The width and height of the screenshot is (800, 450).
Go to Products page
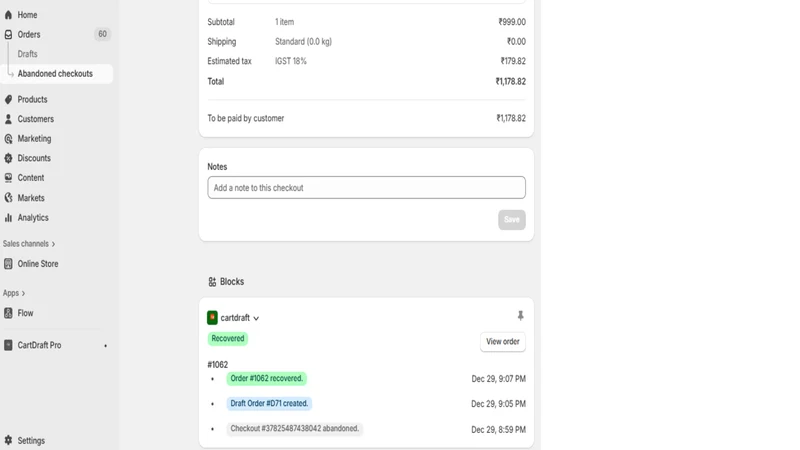[33, 99]
